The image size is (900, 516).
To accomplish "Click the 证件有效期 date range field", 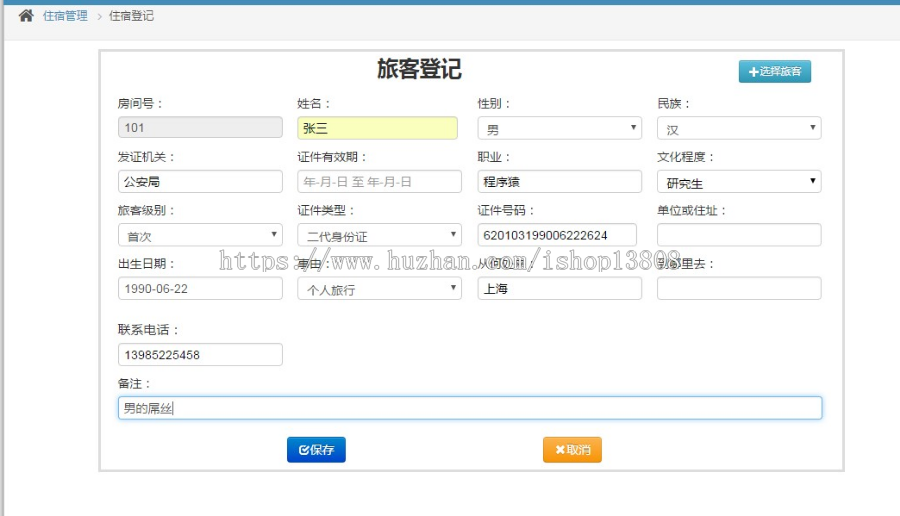I will pyautogui.click(x=379, y=181).
